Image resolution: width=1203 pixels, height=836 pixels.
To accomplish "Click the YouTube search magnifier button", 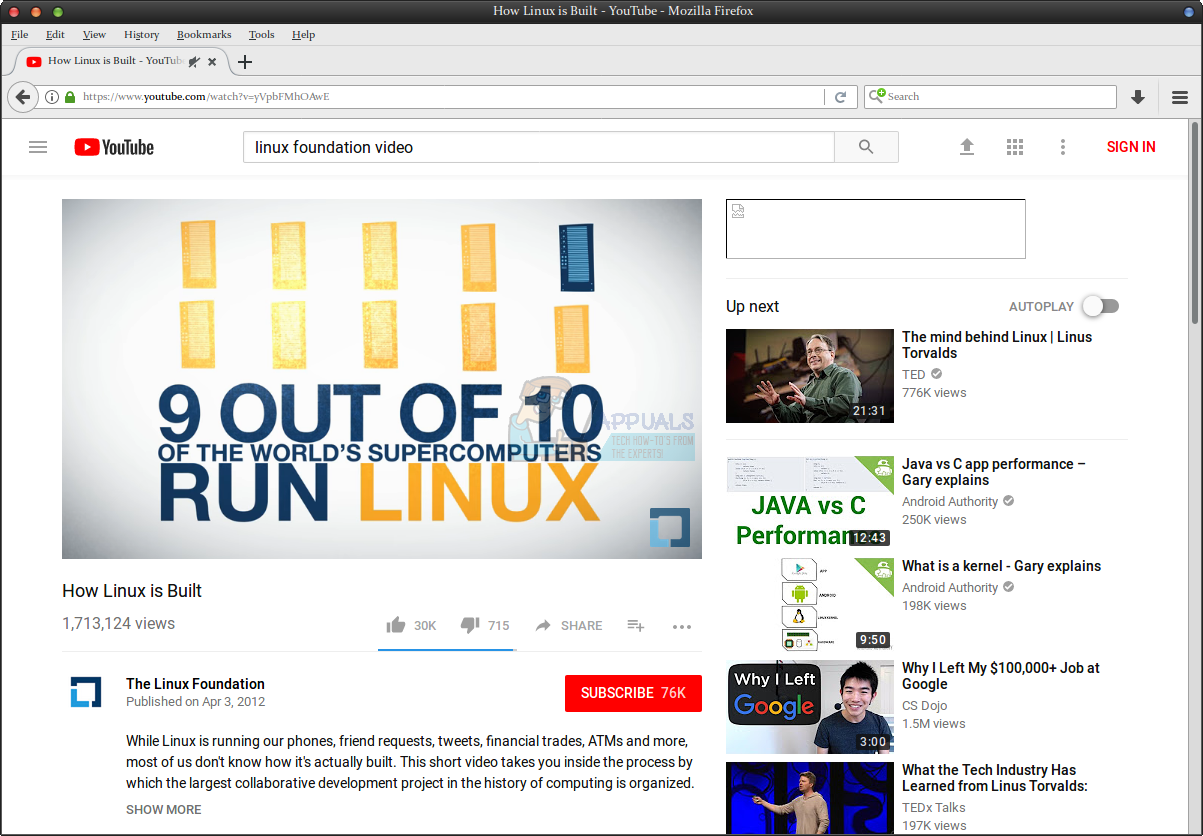I will pyautogui.click(x=866, y=147).
